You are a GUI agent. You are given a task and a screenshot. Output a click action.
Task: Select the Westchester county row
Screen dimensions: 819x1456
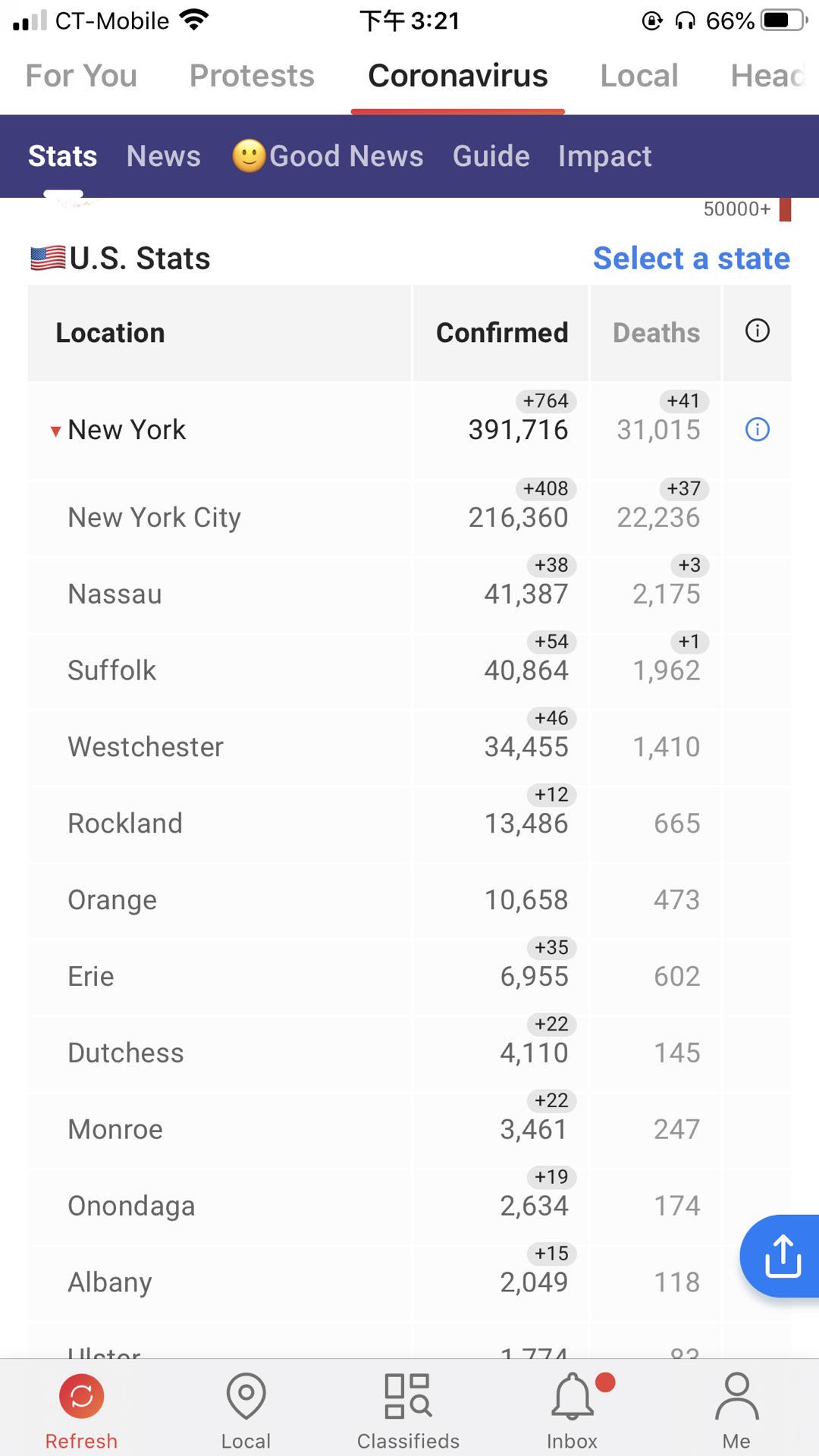coord(409,747)
